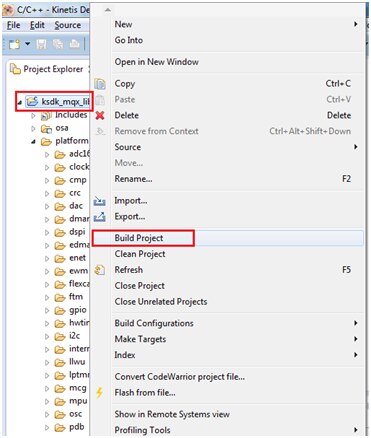Select the dac folder label
Image resolution: width=371 pixels, height=438 pixels.
pyautogui.click(x=76, y=206)
